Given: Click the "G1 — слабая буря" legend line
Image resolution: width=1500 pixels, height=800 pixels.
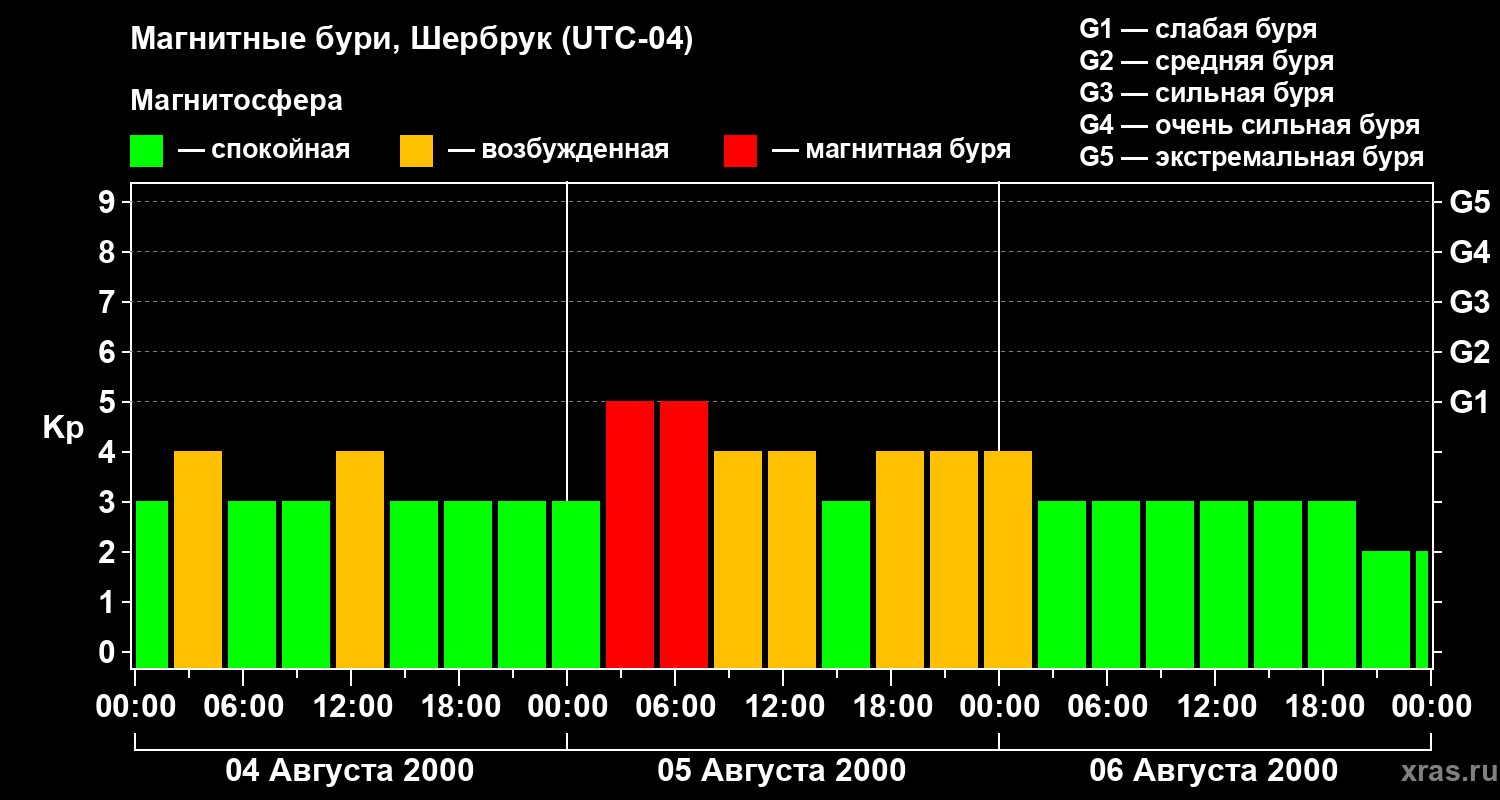Looking at the screenshot, I should point(1198,29).
